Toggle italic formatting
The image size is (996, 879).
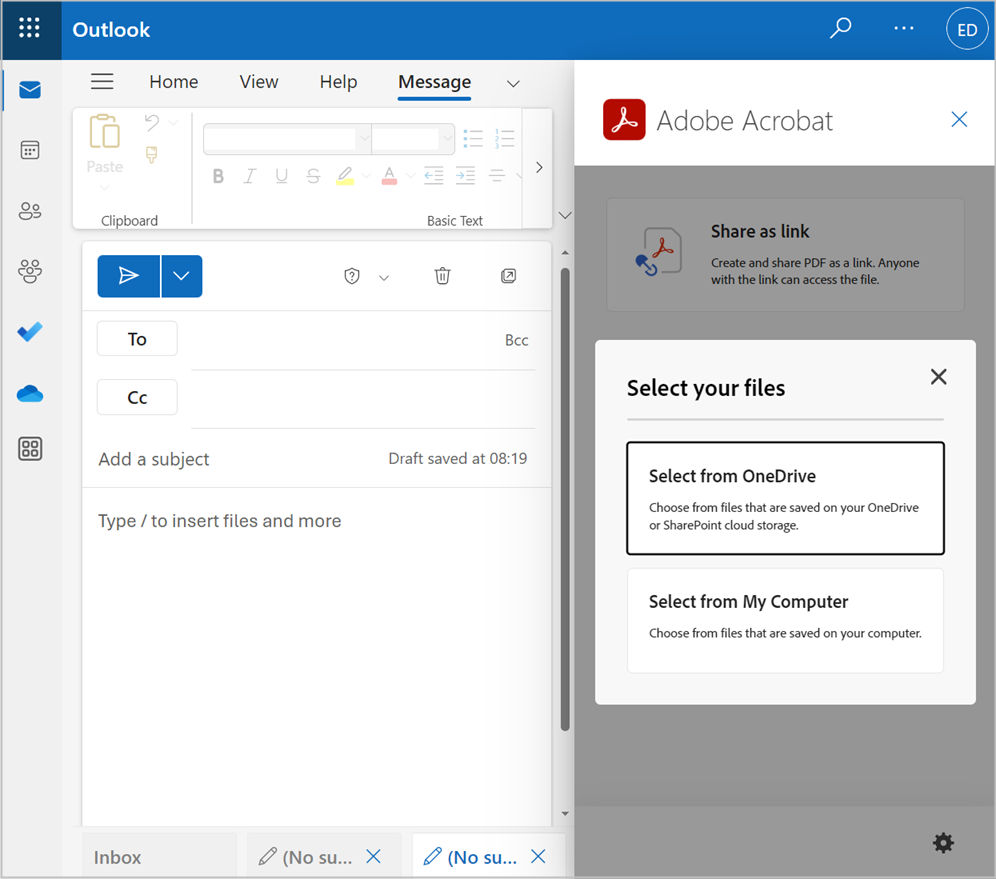(x=249, y=176)
